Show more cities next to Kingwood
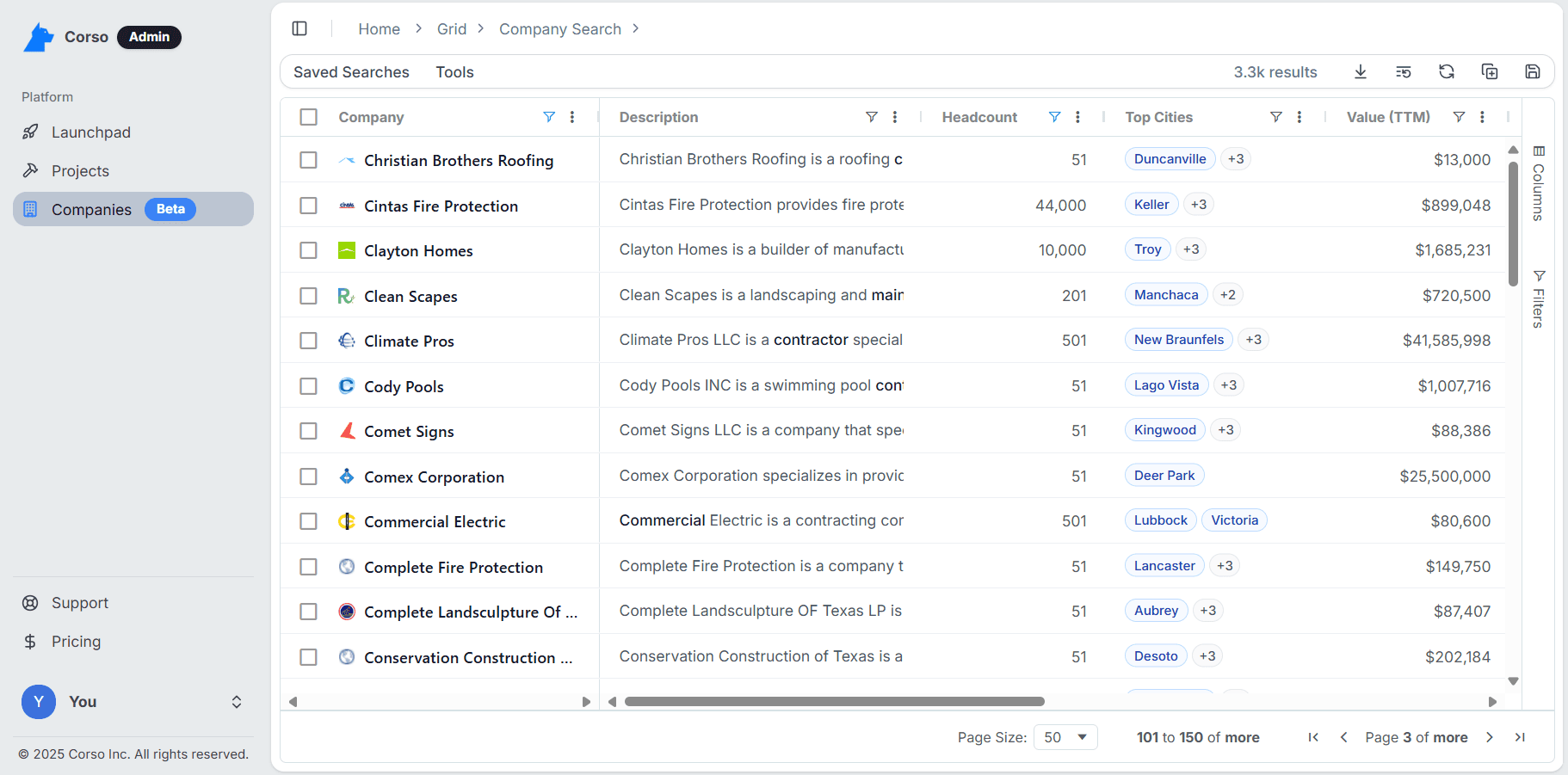The height and width of the screenshot is (775, 1568). click(x=1226, y=430)
